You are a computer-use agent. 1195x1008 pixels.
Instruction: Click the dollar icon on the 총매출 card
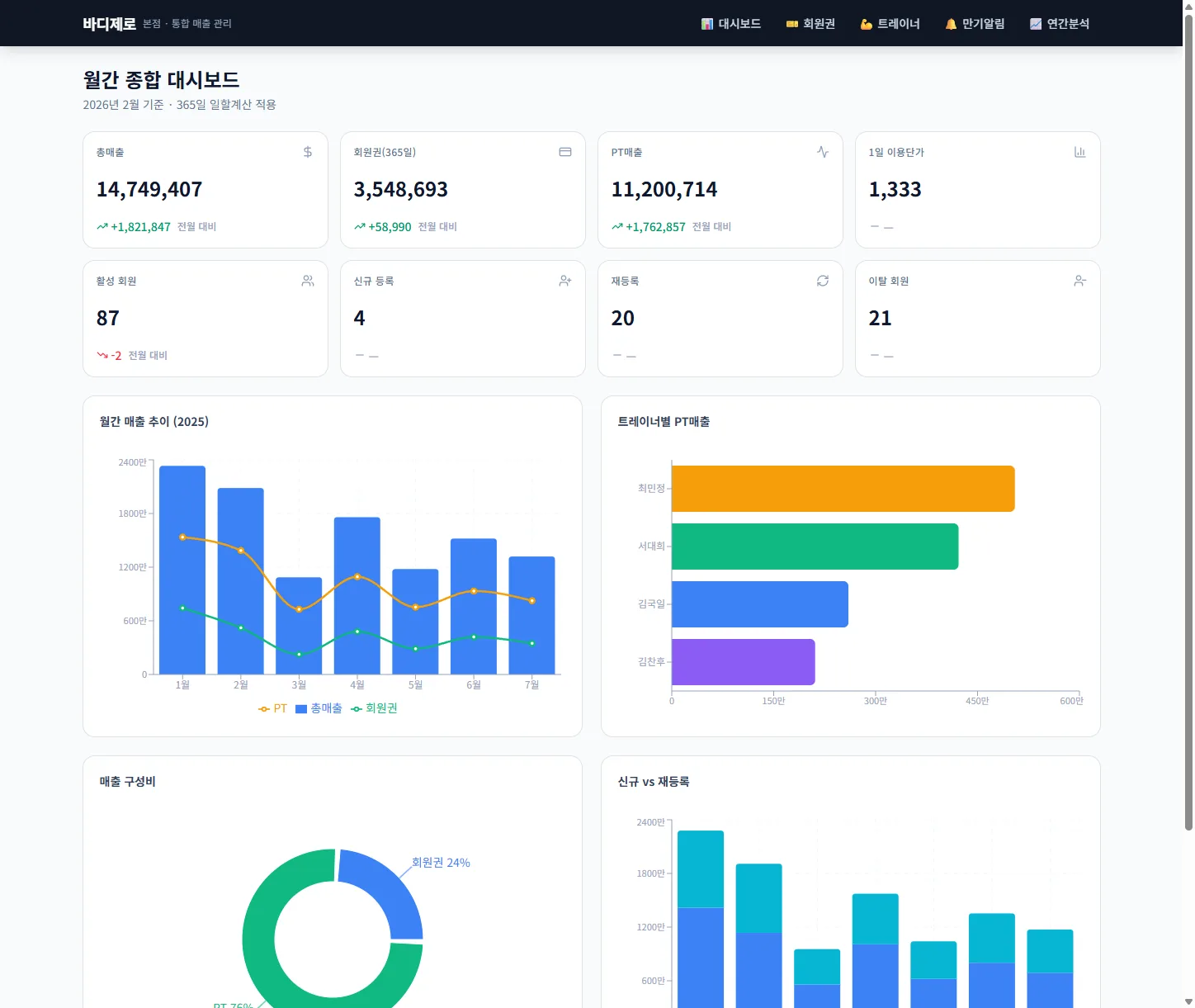(308, 152)
